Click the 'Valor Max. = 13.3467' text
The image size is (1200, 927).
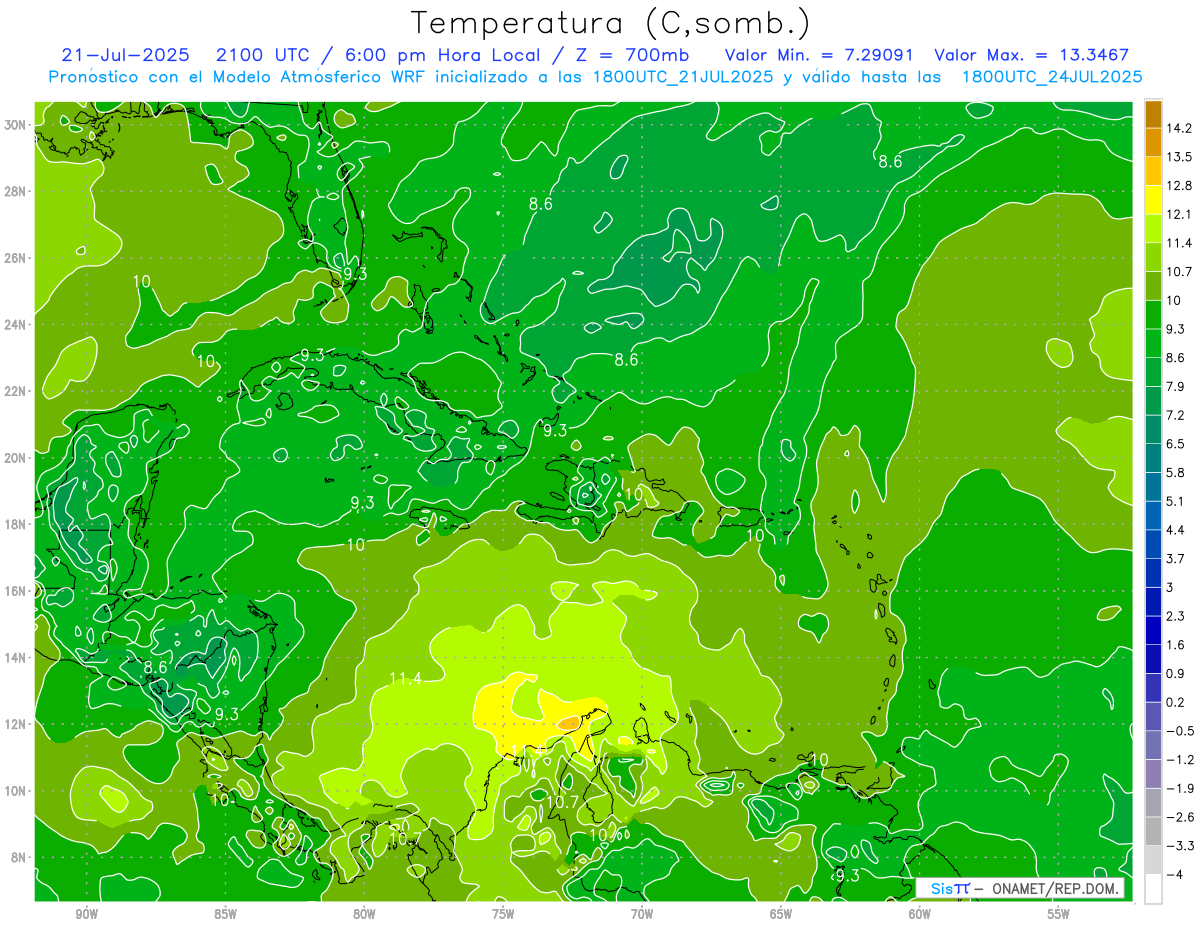(1032, 55)
